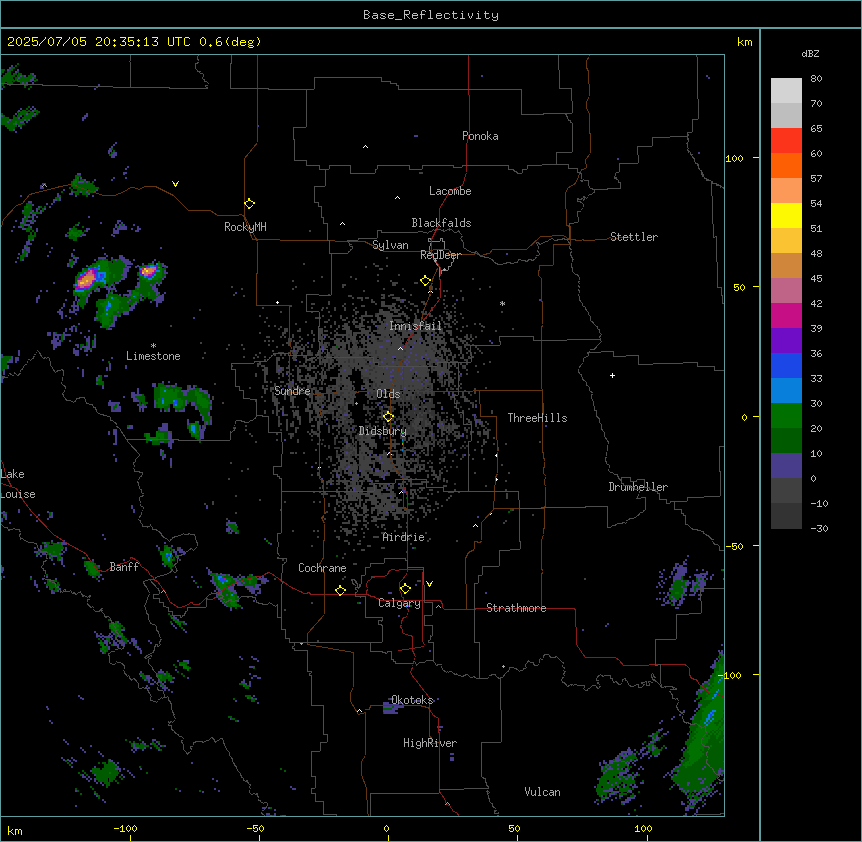Pick the orange 57-60 dBZ legend swatch

(786, 165)
